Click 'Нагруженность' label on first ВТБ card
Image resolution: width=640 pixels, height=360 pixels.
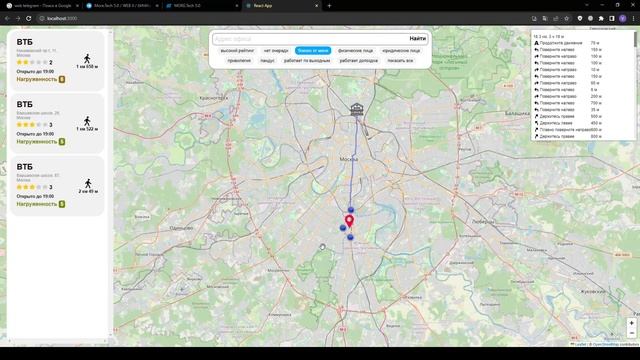pyautogui.click(x=37, y=79)
